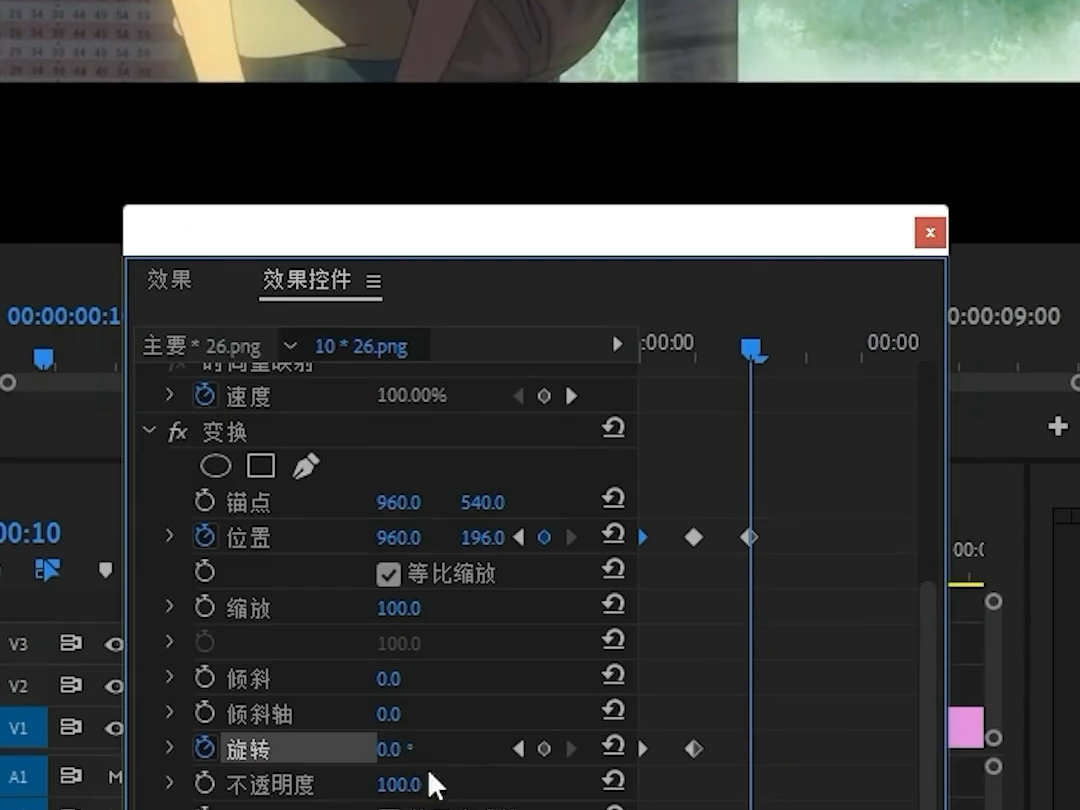Reset the 不透明度 parameter with its reset icon
The image size is (1080, 810).
coord(613,783)
